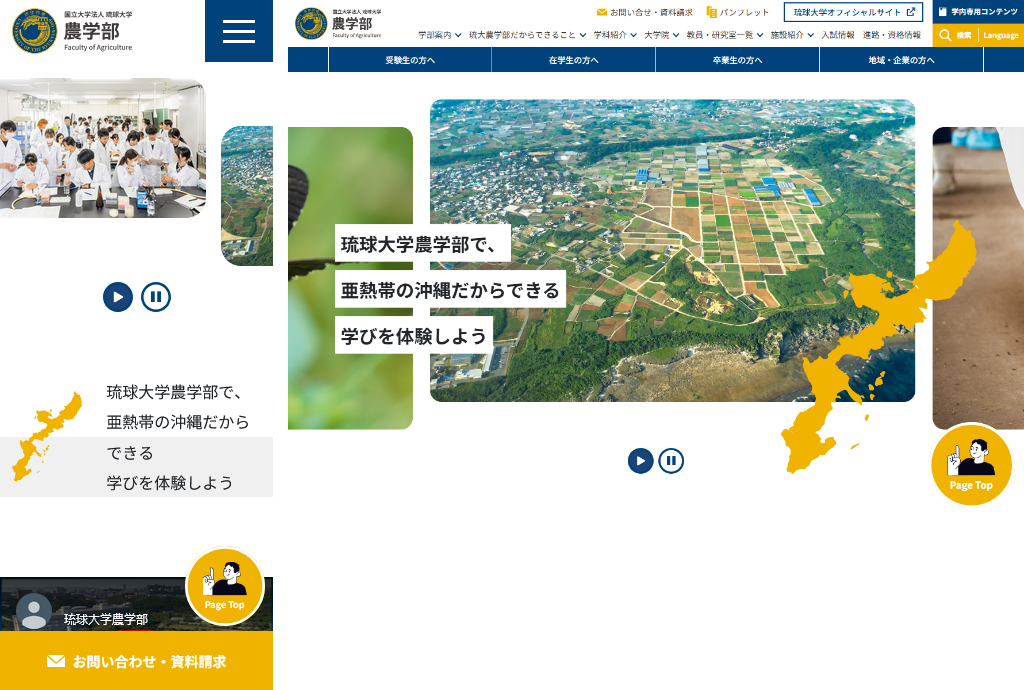Image resolution: width=1024 pixels, height=690 pixels.
Task: Click 学びを体験しよう hero caption on desktop
Action: tap(414, 336)
